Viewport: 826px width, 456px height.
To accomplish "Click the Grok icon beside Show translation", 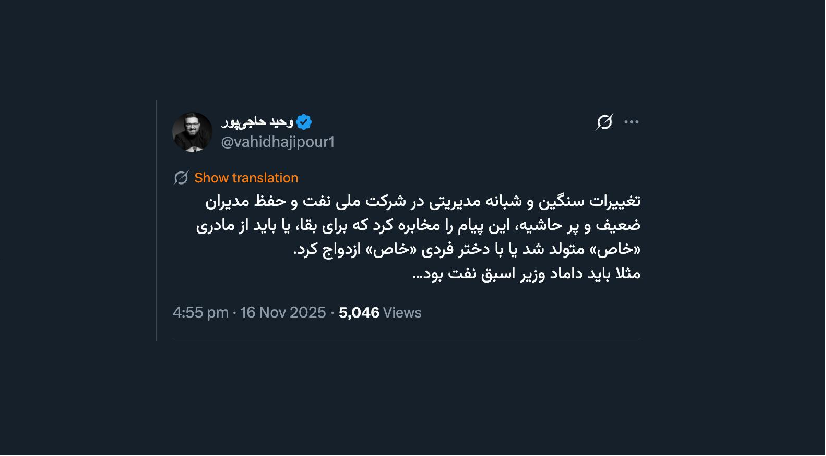I will point(181,178).
